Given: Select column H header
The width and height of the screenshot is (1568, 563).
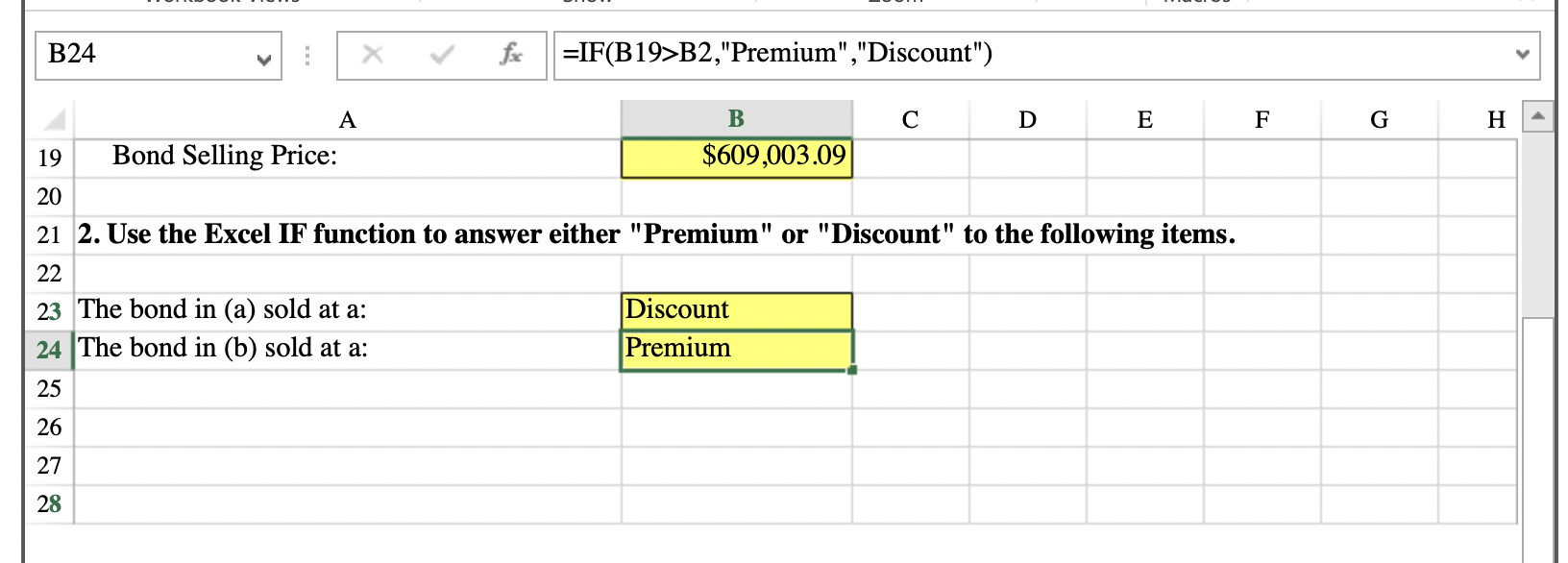Looking at the screenshot, I should point(1496,120).
